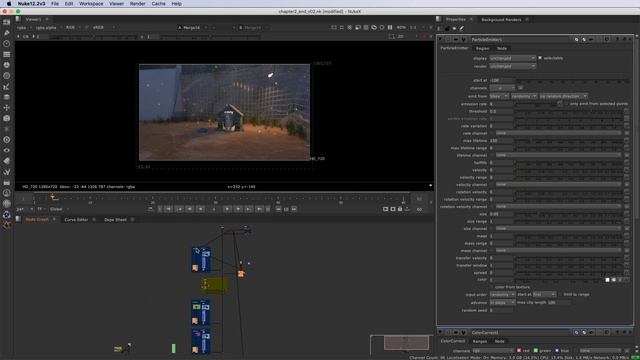Toggle the selectable checkbox
Viewport: 640px width, 360px height.
point(540,58)
